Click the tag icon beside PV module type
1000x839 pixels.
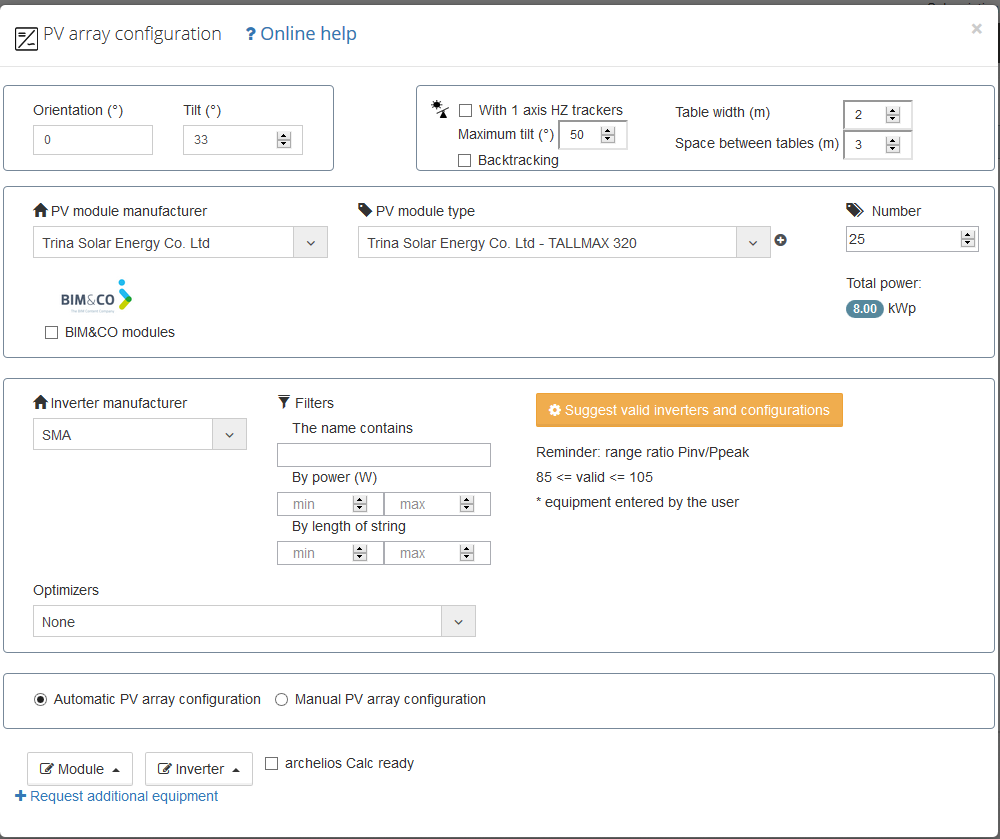365,210
